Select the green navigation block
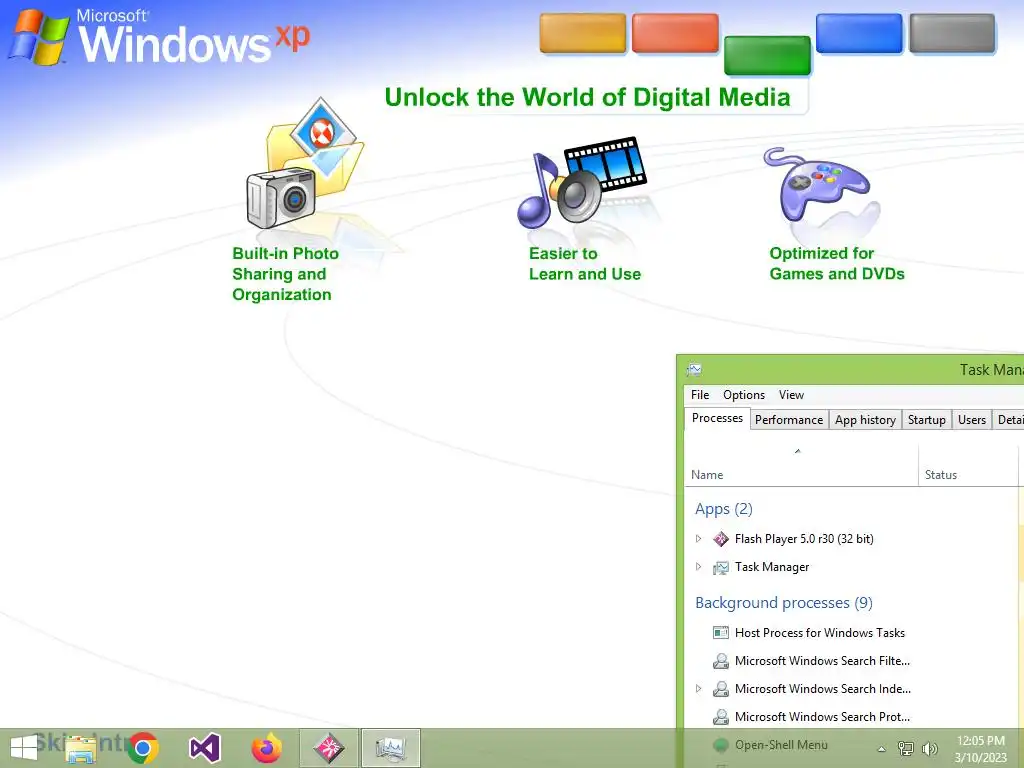This screenshot has height=768, width=1024. (767, 56)
